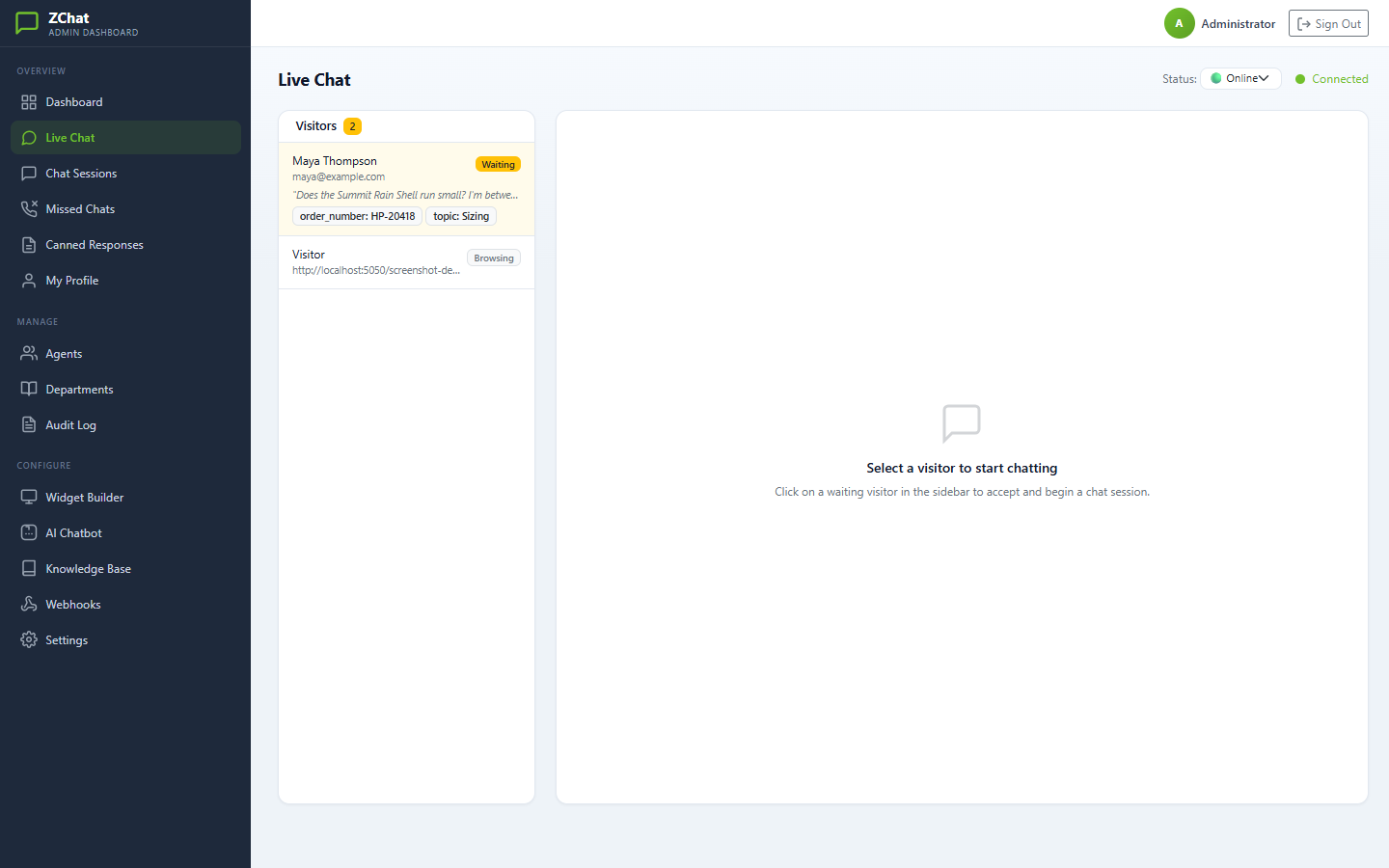This screenshot has height=868, width=1389.
Task: Click the Live Chat page heading
Action: [x=314, y=80]
